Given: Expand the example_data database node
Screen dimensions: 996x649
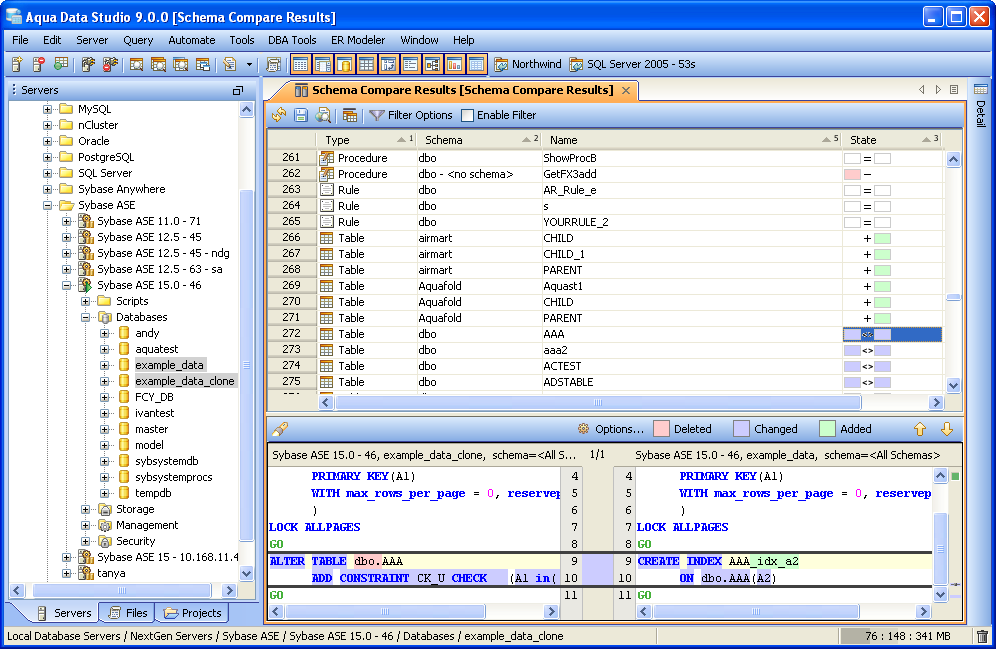Looking at the screenshot, I should click(x=105, y=365).
